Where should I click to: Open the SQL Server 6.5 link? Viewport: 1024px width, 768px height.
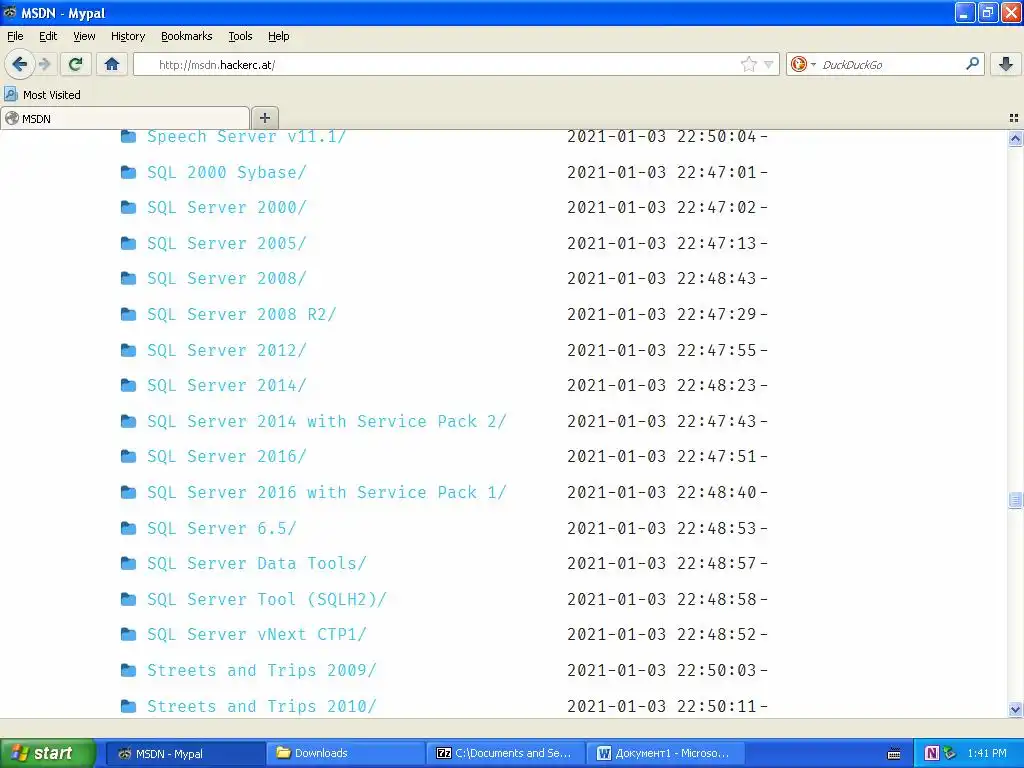(x=221, y=528)
